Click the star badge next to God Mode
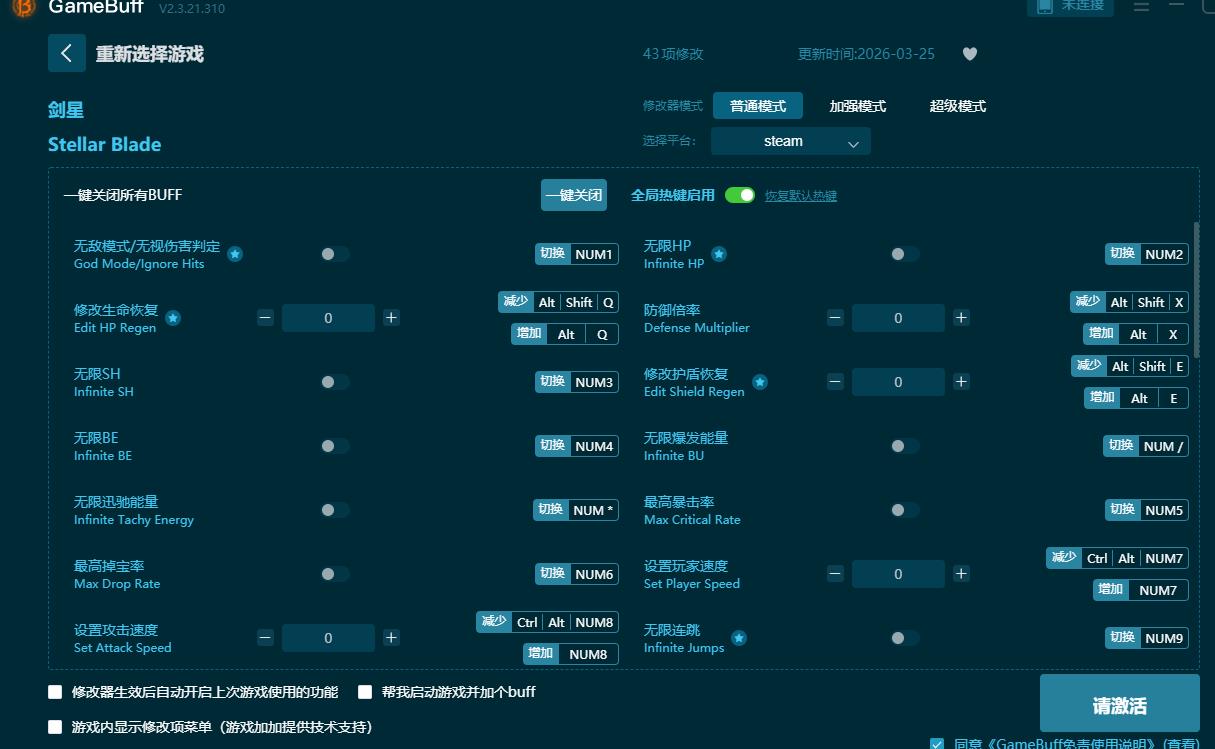Screen dimensions: 1215x749 [235, 255]
